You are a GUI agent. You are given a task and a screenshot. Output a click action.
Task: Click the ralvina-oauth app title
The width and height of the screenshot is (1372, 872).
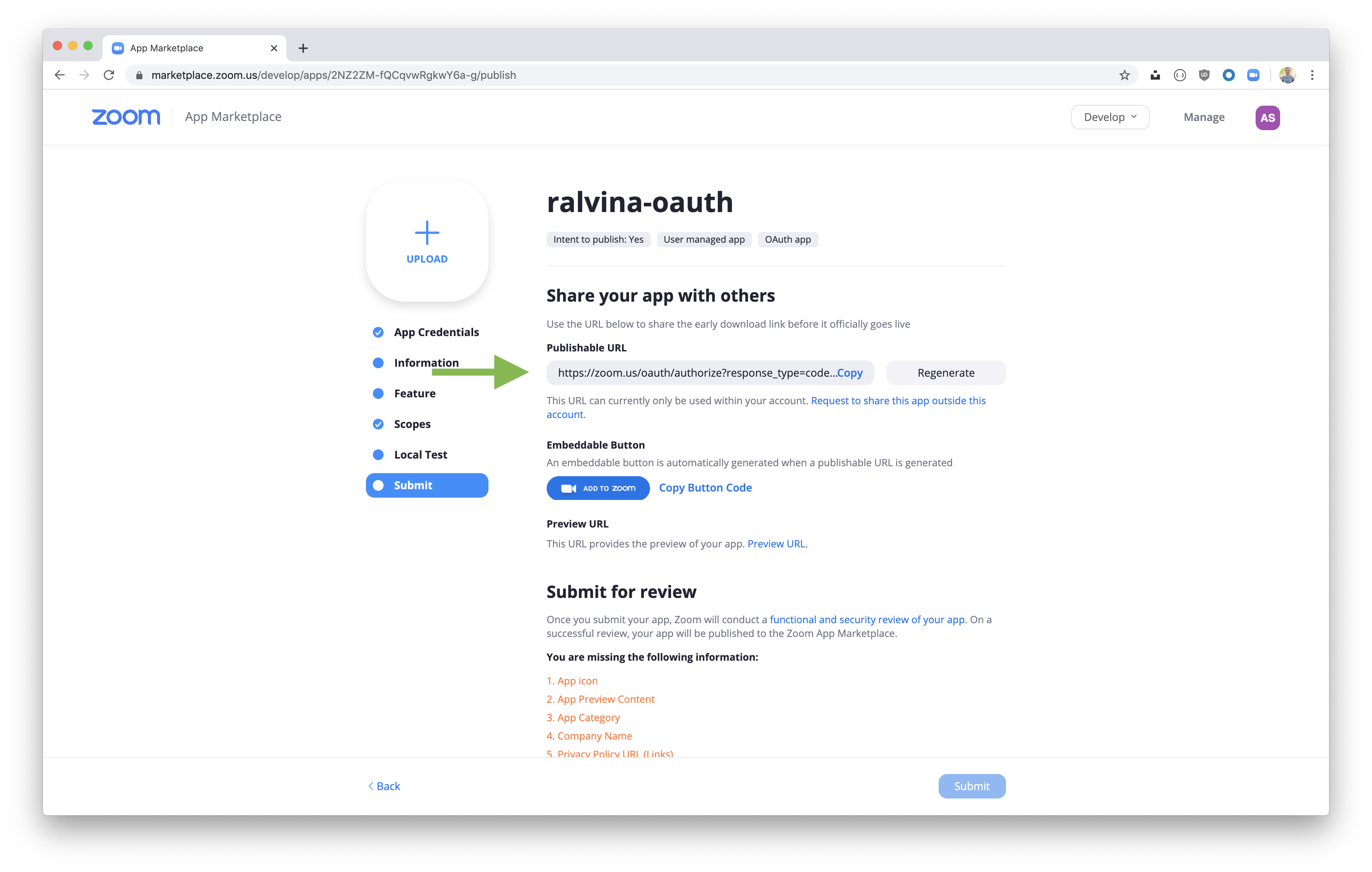pos(640,203)
